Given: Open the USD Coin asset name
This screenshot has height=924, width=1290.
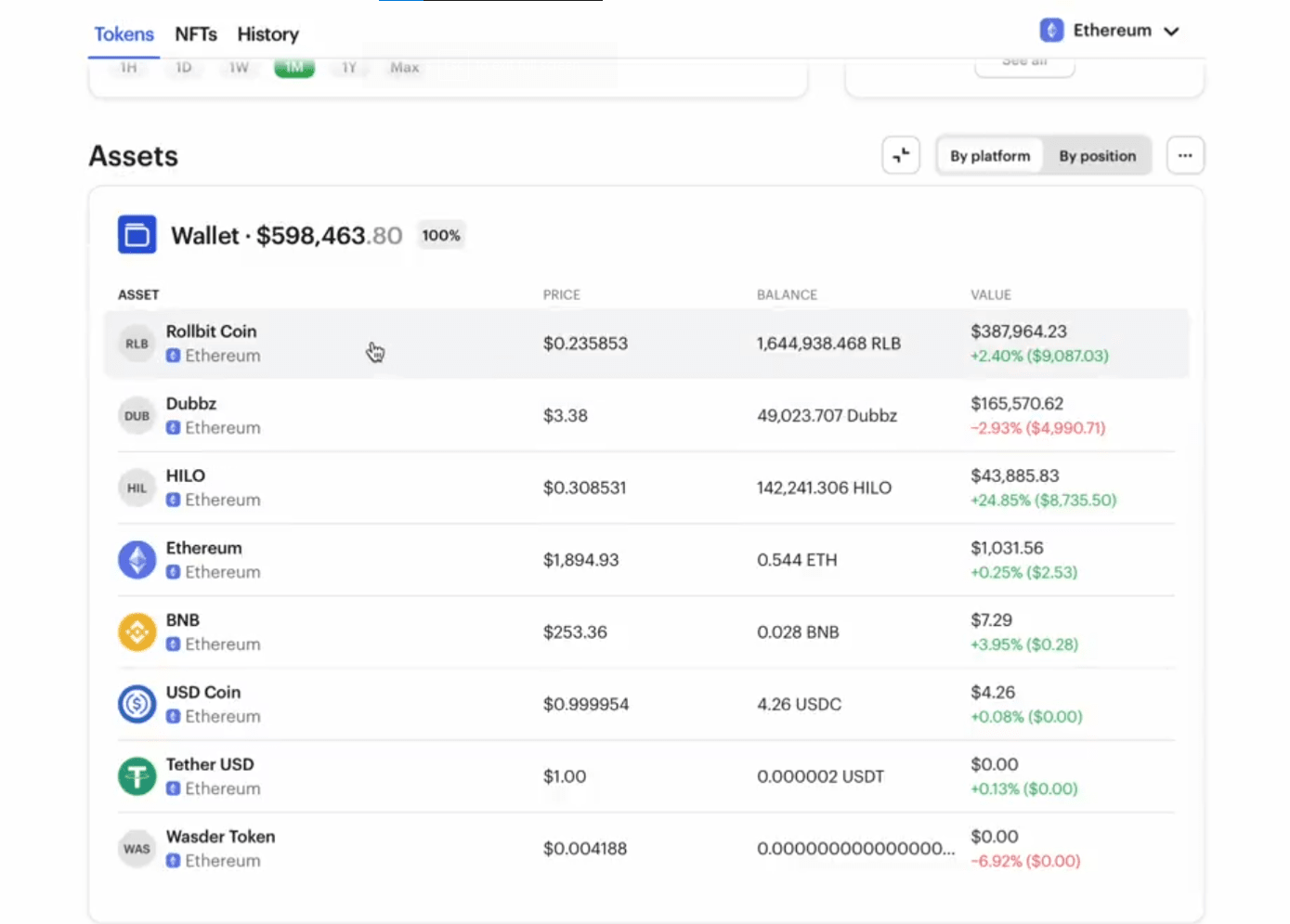Looking at the screenshot, I should pyautogui.click(x=203, y=693).
